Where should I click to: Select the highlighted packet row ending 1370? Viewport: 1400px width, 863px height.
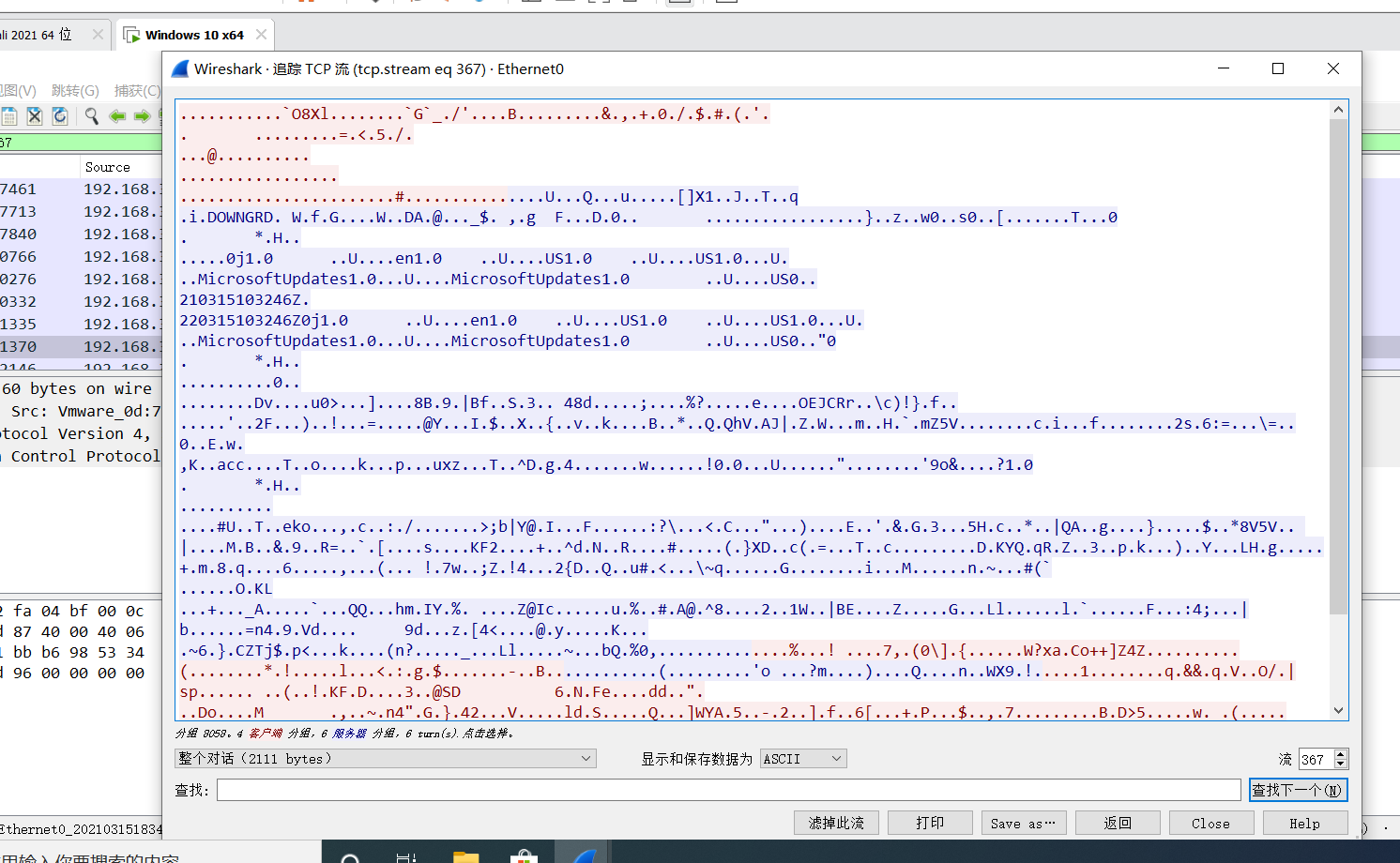tap(81, 347)
